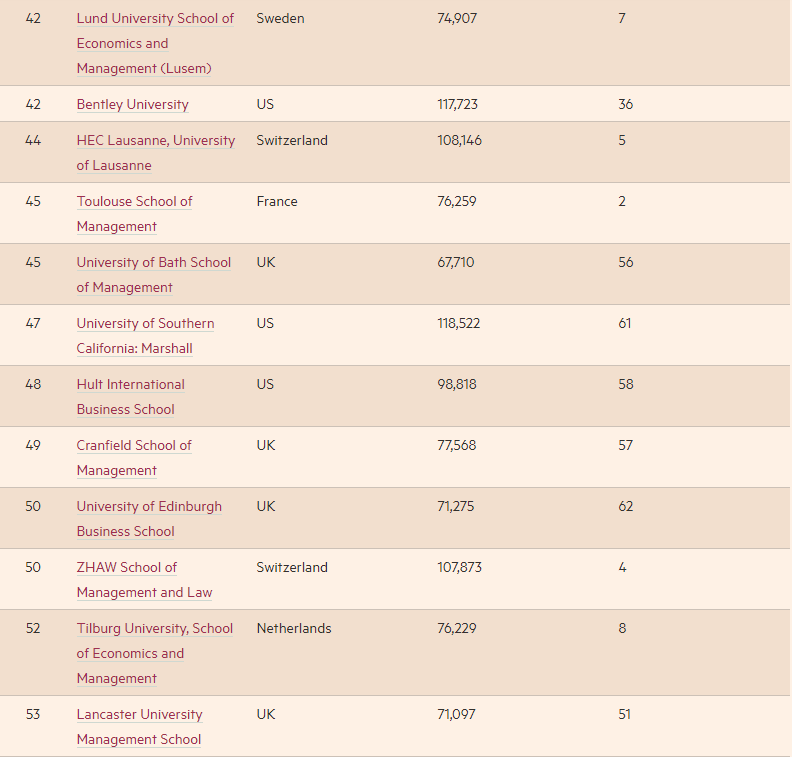The height and width of the screenshot is (757, 792).
Task: Click rank 53 in the Lancaster row
Action: click(x=33, y=715)
